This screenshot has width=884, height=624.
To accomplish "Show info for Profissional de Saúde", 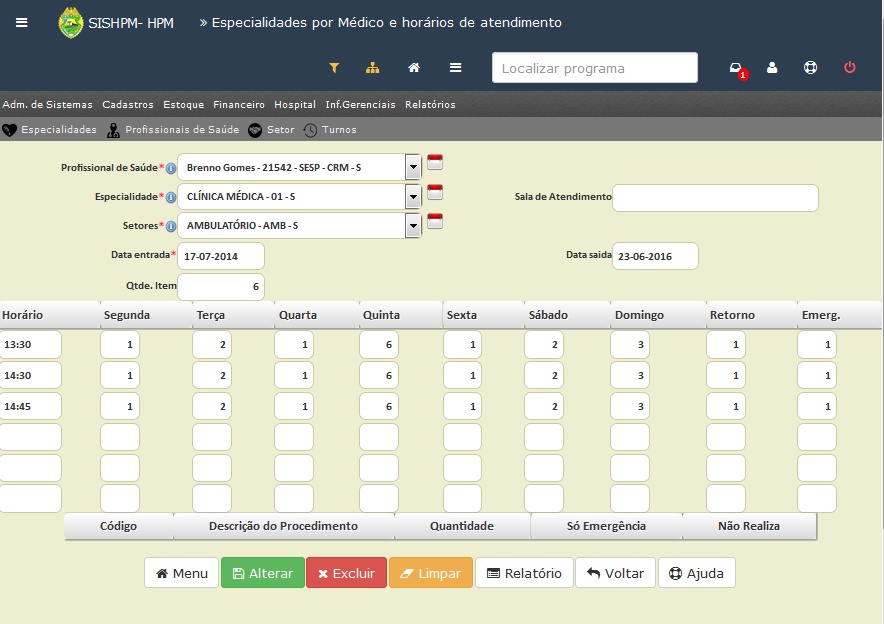I will (x=171, y=168).
